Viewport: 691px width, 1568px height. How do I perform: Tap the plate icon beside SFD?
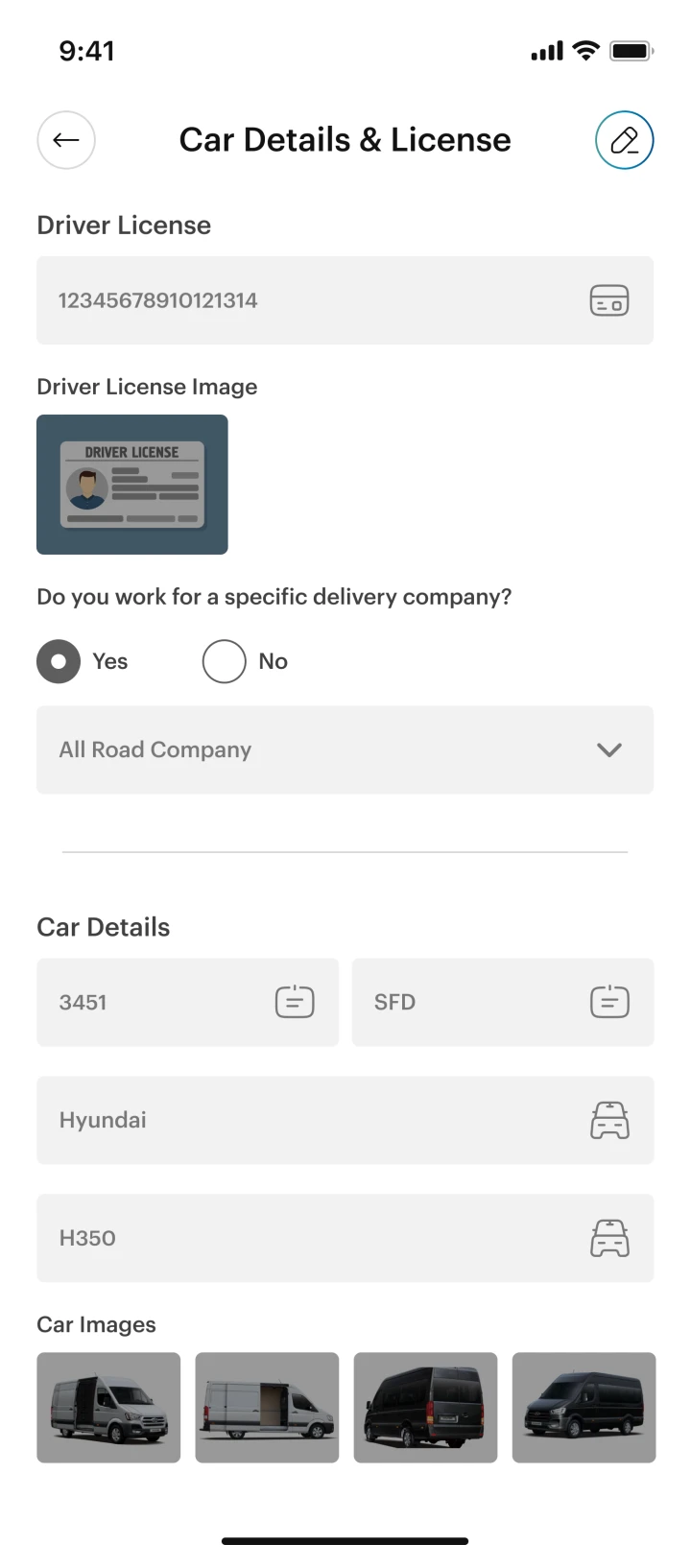coord(608,1002)
